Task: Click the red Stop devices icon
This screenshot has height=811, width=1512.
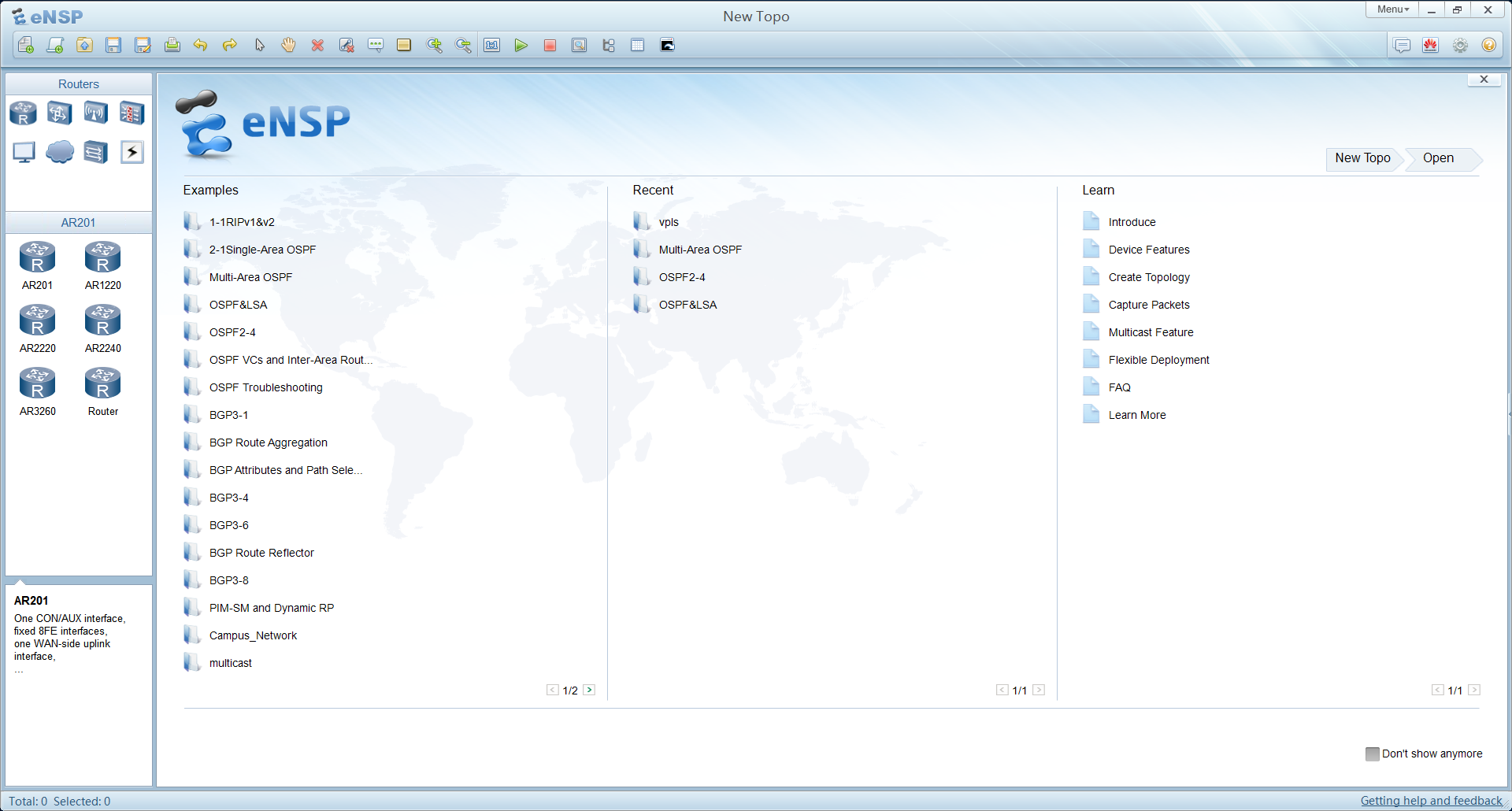Action: click(x=550, y=45)
